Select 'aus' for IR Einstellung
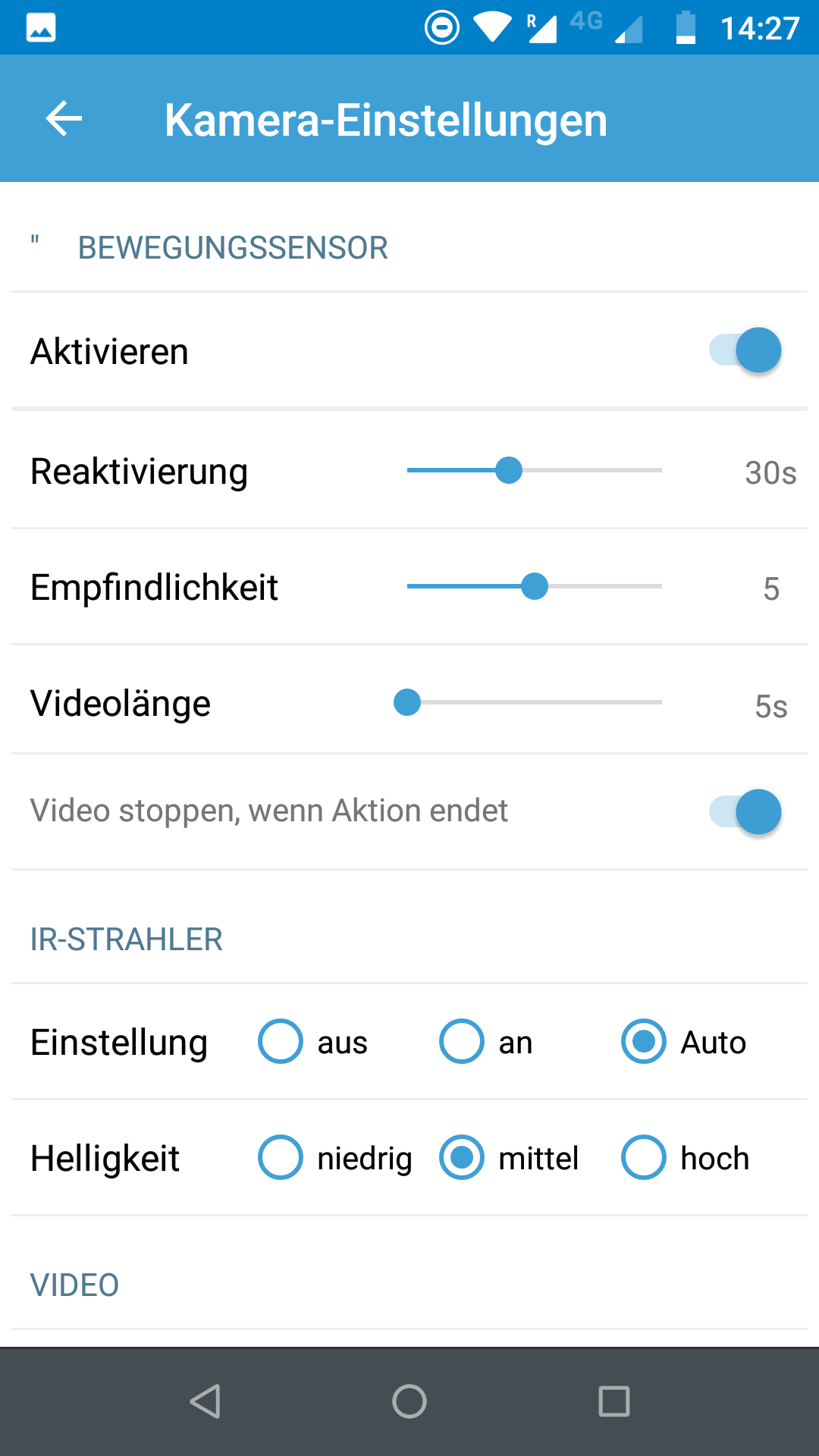 coord(281,1041)
